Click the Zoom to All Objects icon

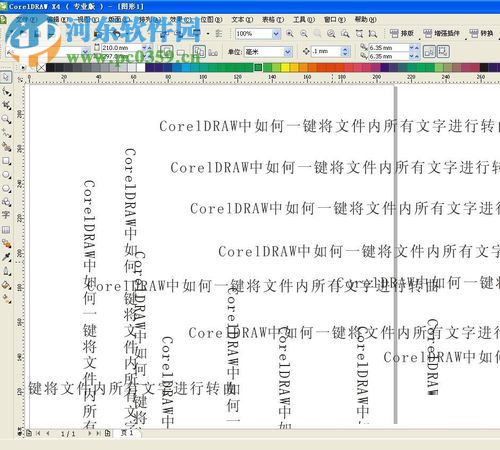click(331, 34)
